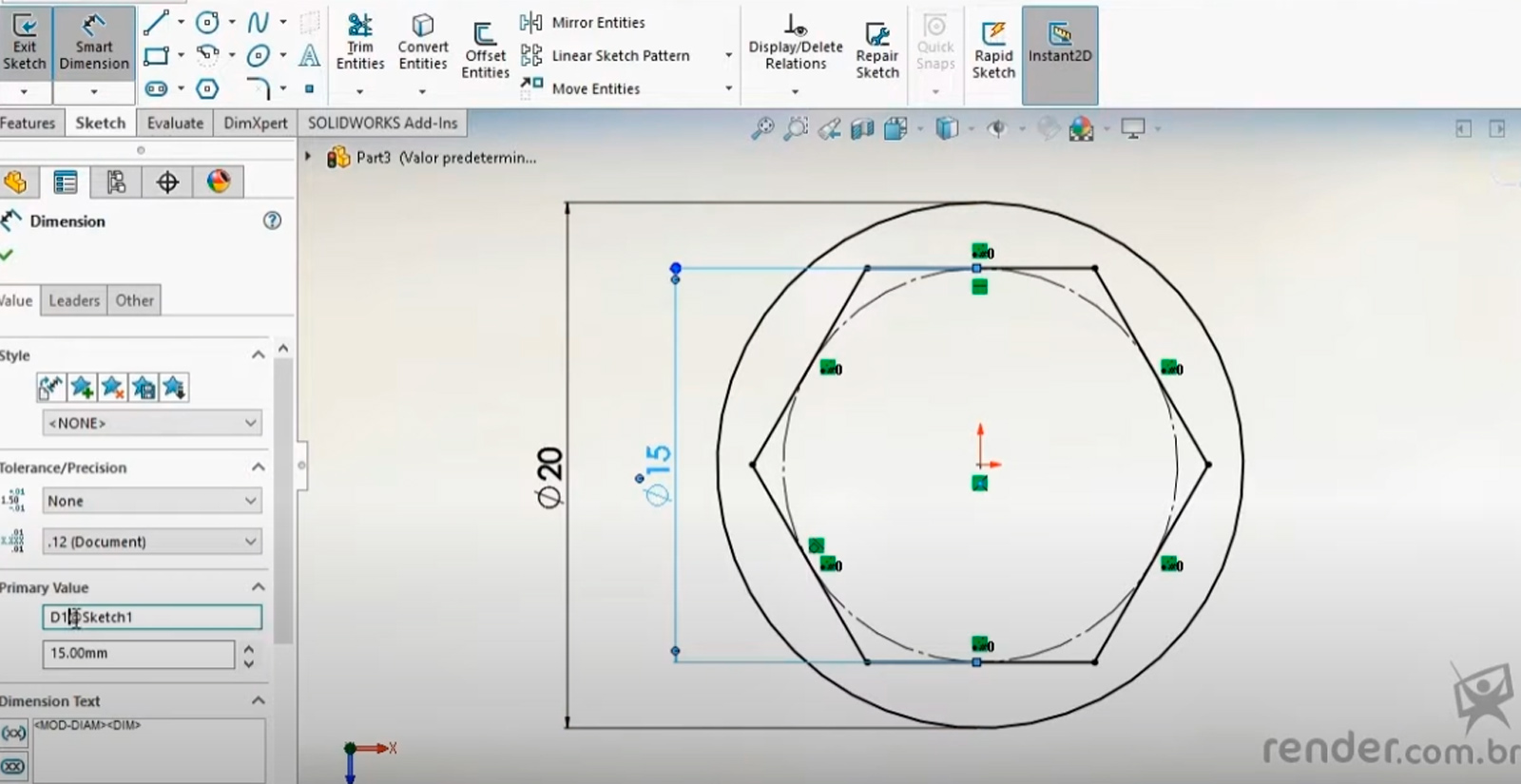
Task: Select the Ø20 dimension in sketch
Action: click(550, 478)
